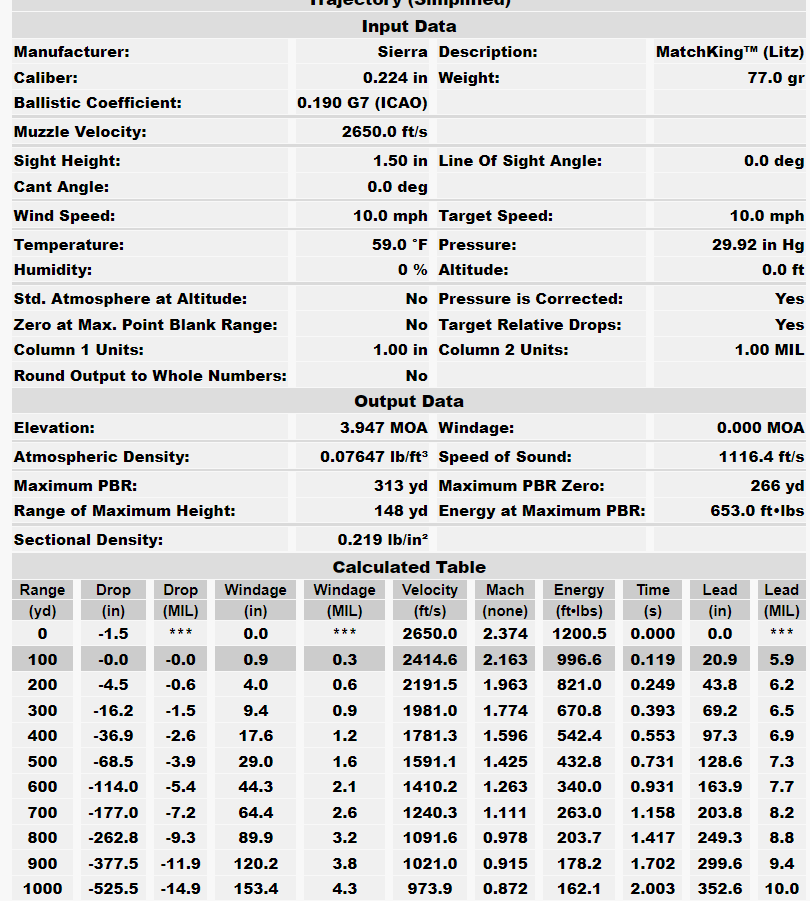Select the time cell "2.003"

653,890
